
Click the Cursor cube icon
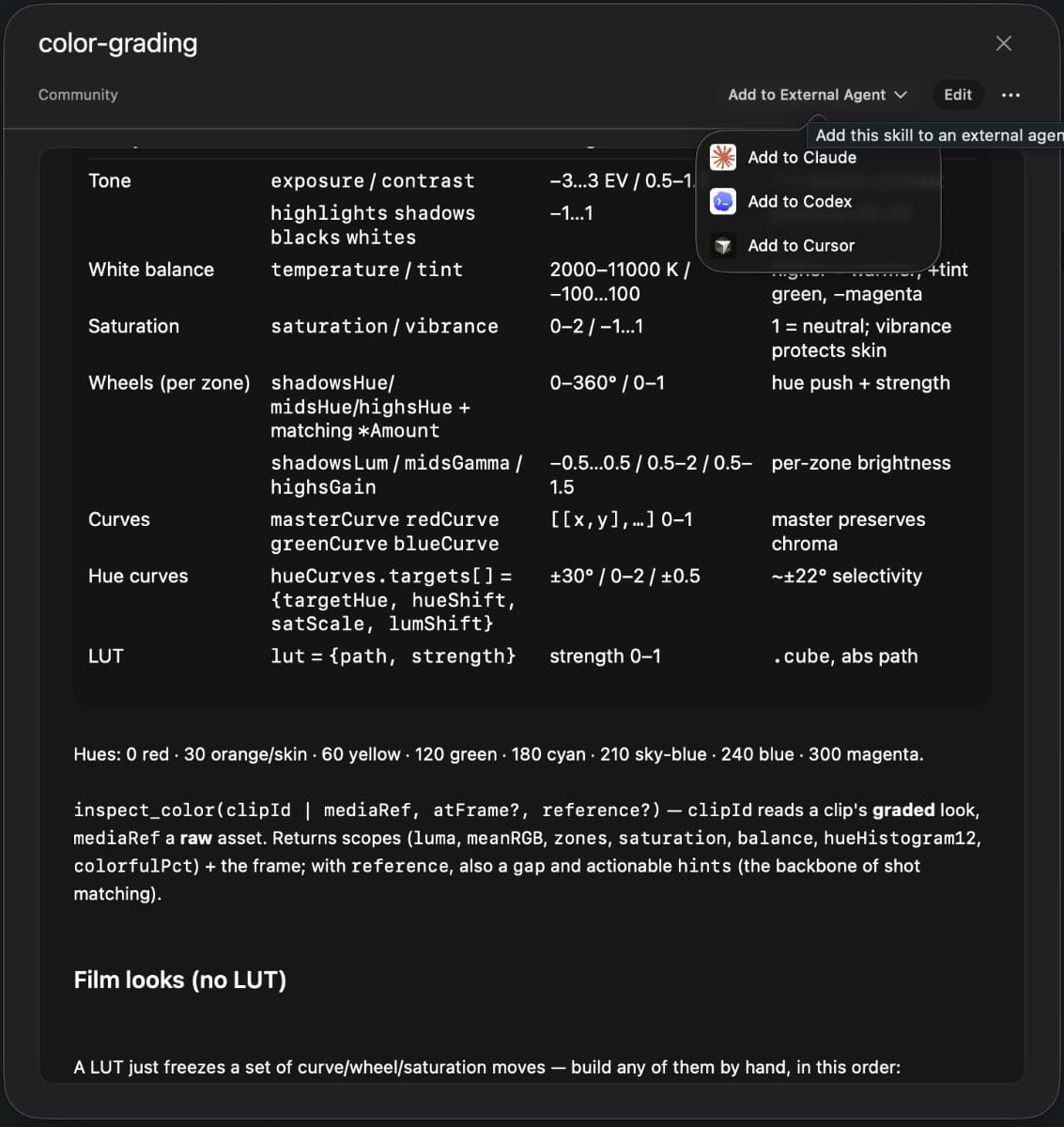723,246
